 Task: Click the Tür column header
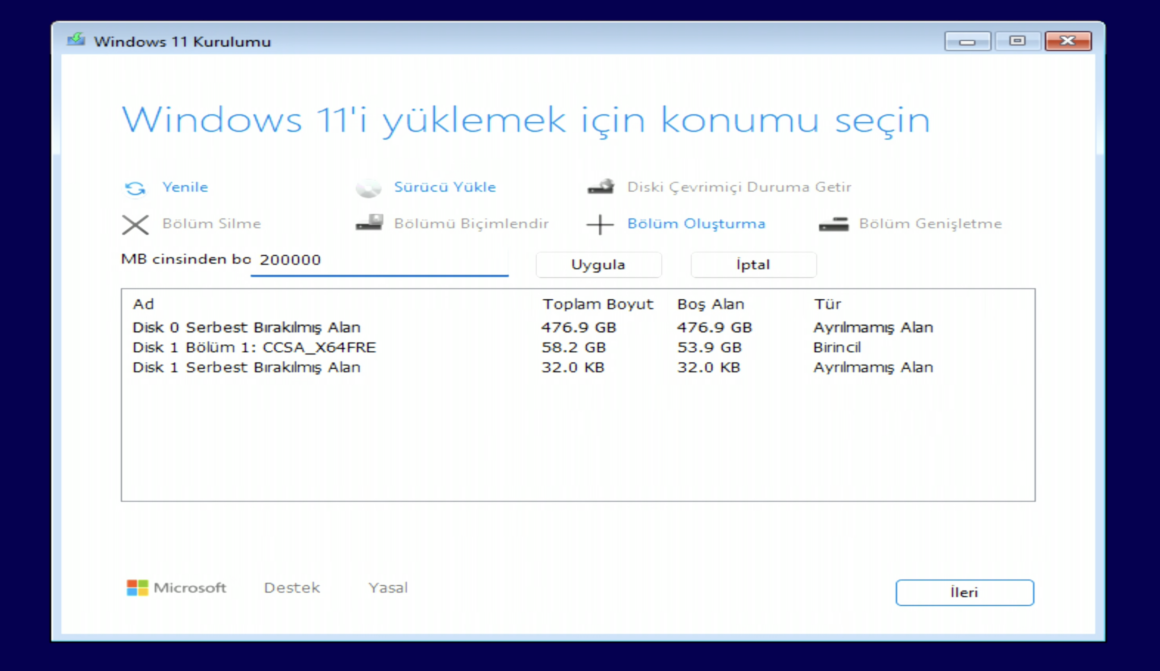[x=827, y=304]
